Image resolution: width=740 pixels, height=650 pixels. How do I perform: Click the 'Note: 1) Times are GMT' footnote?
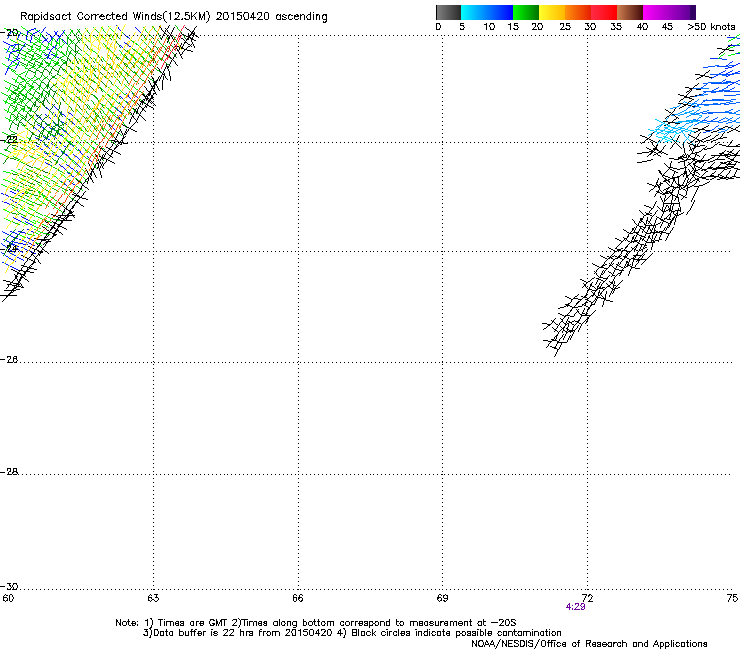pyautogui.click(x=172, y=623)
